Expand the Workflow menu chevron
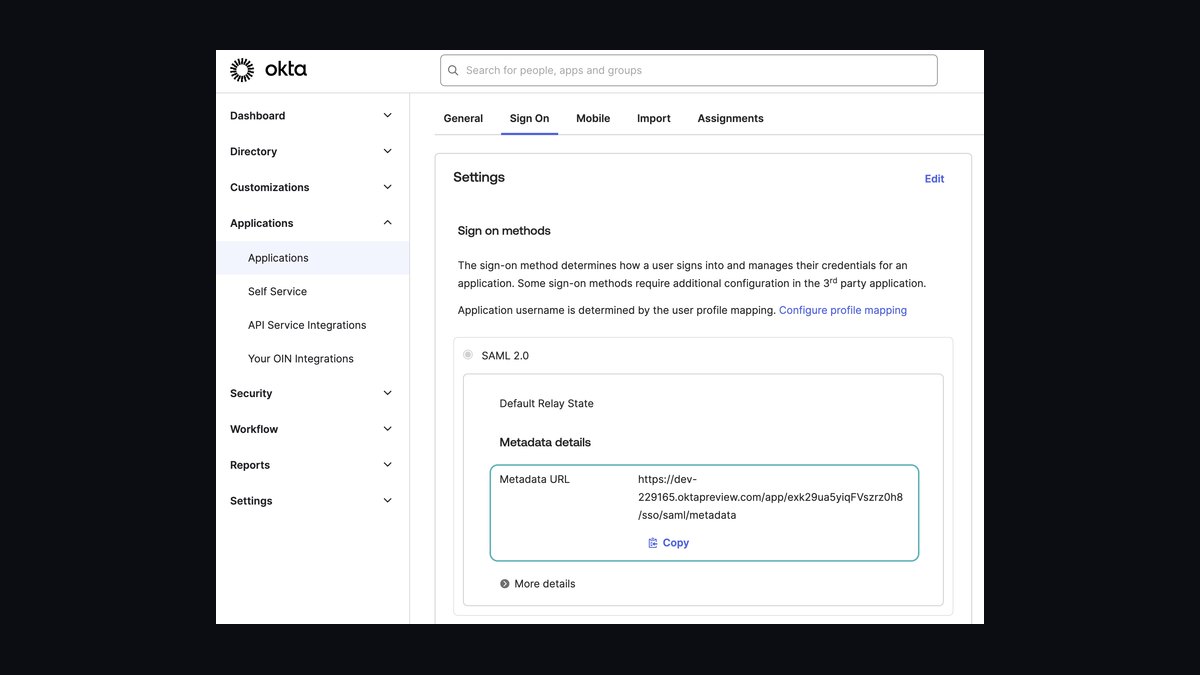This screenshot has height=675, width=1200. pyautogui.click(x=388, y=429)
